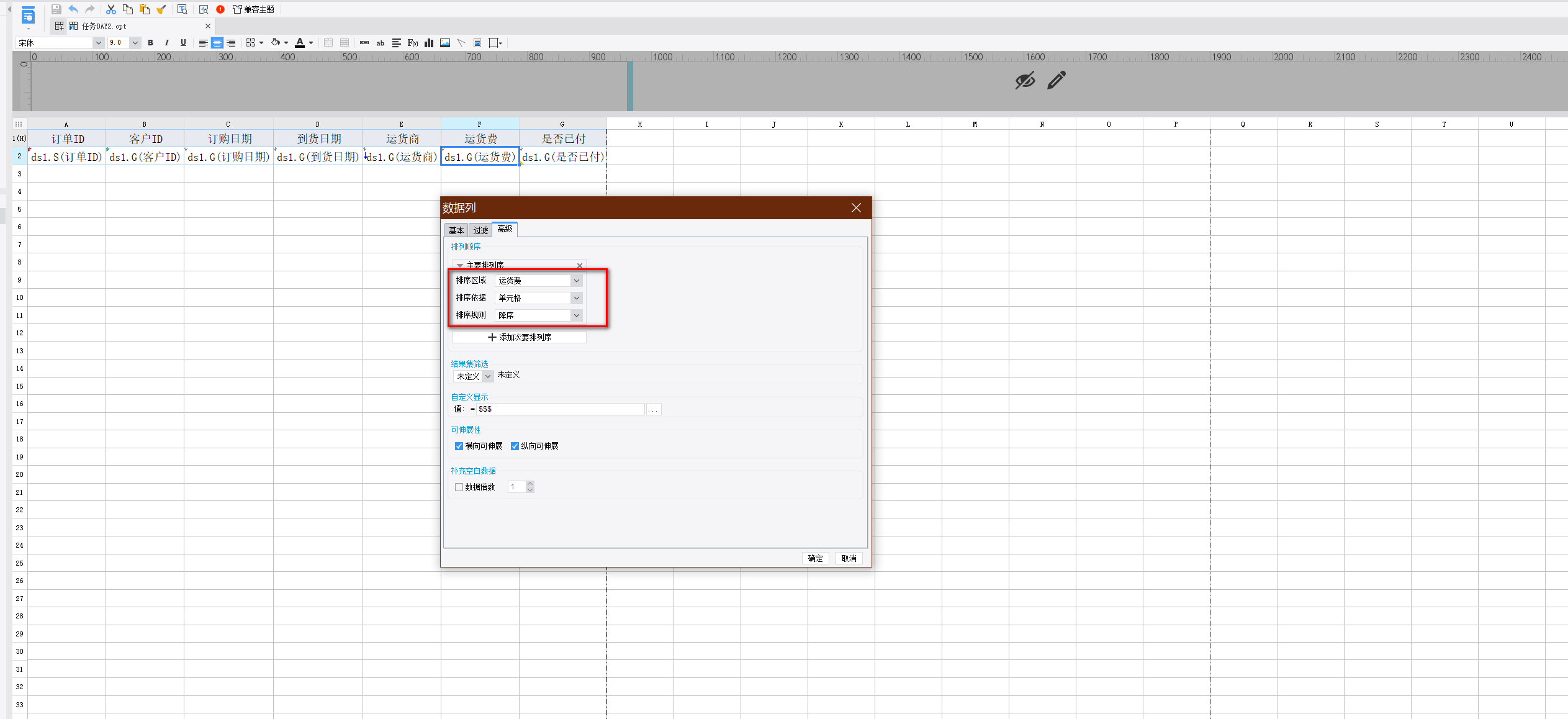
Task: Insert a chart via bar chart icon
Action: coord(429,43)
